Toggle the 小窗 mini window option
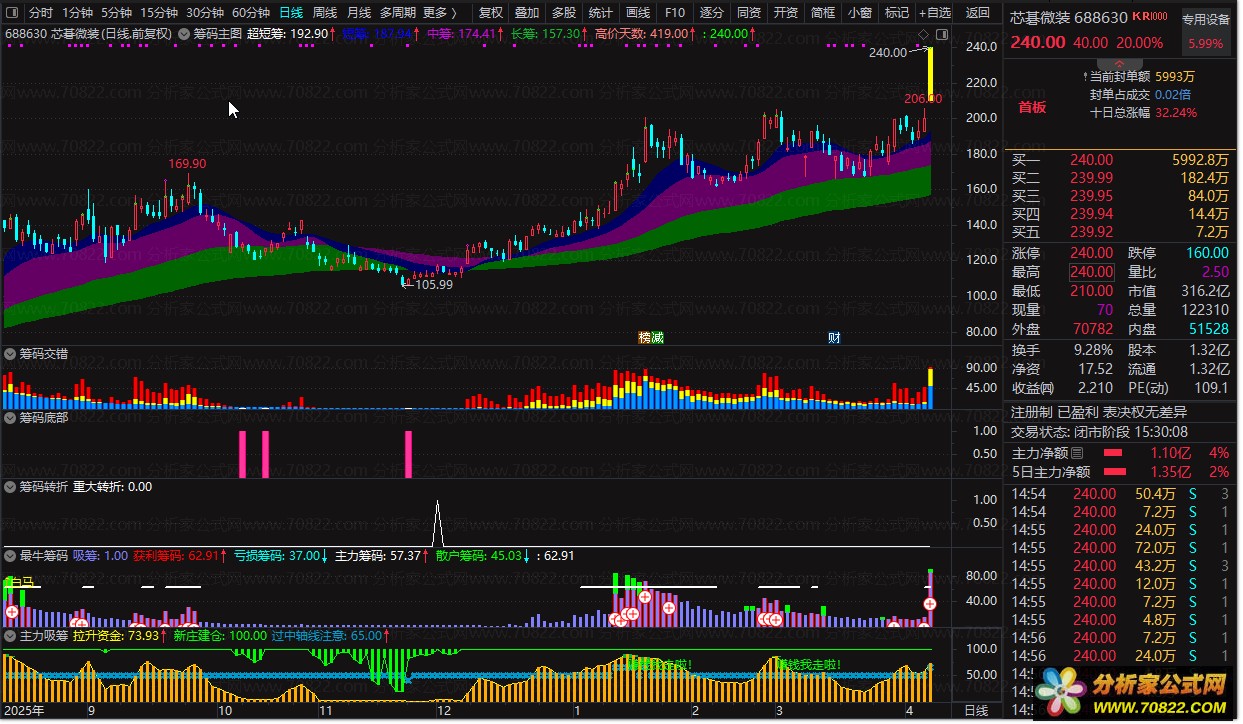This screenshot has height=724, width=1243. (859, 13)
